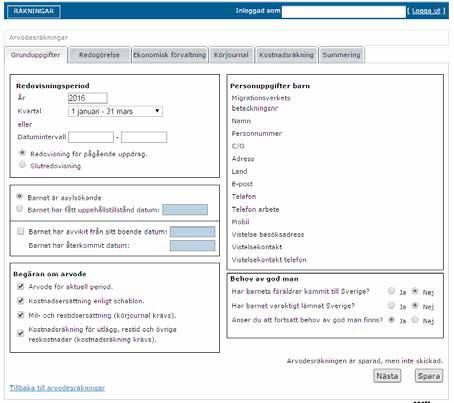Switch to the Redogörelse tab
Image resolution: width=454 pixels, height=403 pixels.
click(99, 55)
